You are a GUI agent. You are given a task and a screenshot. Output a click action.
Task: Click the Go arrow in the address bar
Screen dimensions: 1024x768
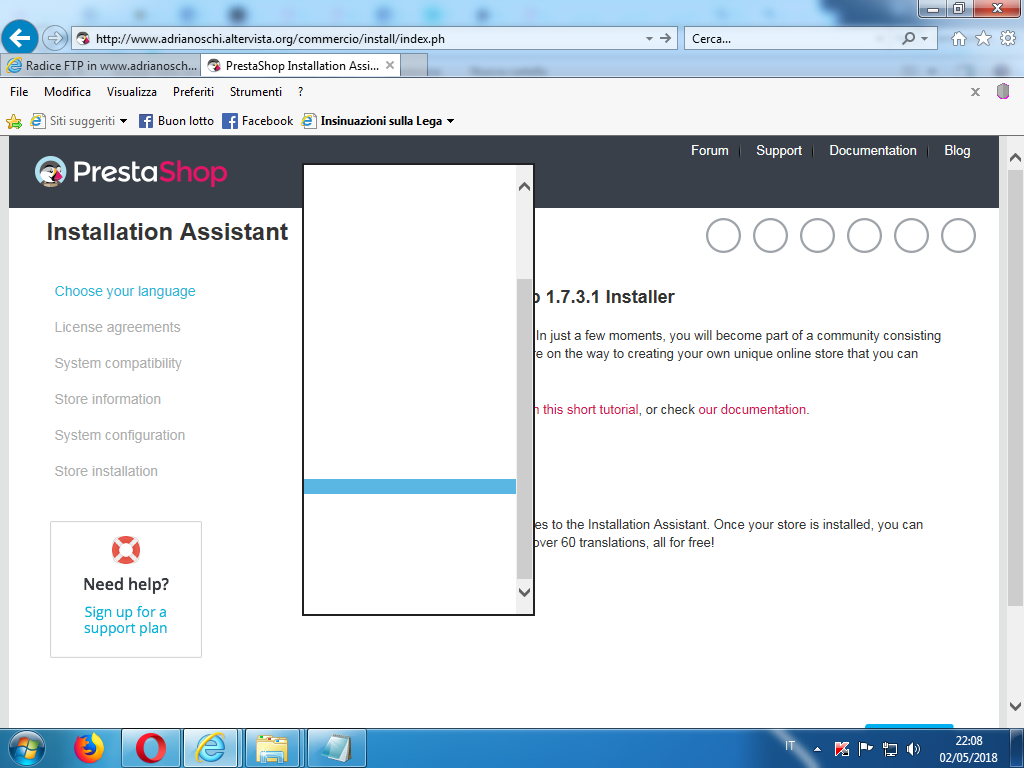[665, 39]
